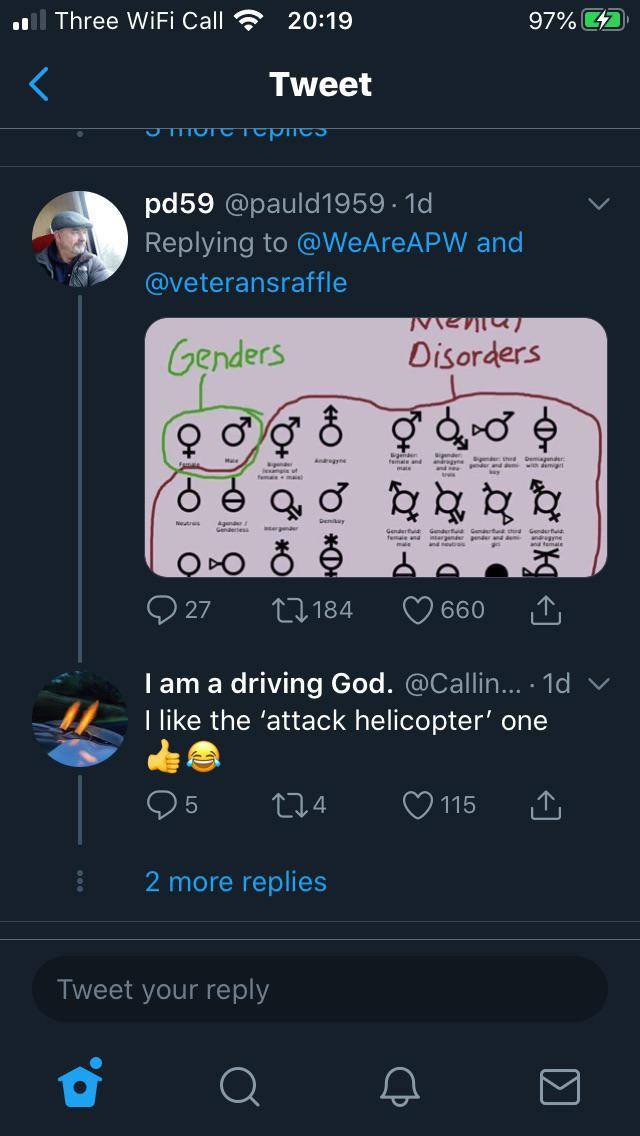Open the Messages envelope icon
640x1136 pixels.
click(560, 1089)
